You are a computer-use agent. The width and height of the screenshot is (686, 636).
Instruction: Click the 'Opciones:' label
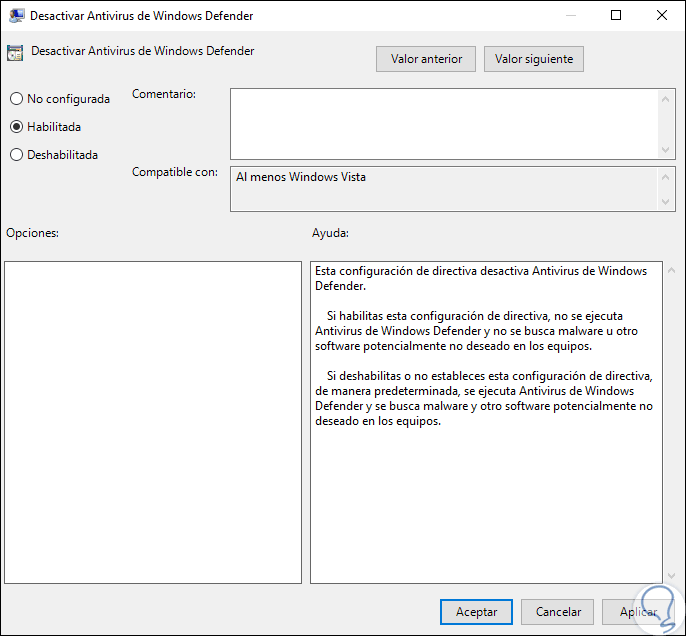32,233
